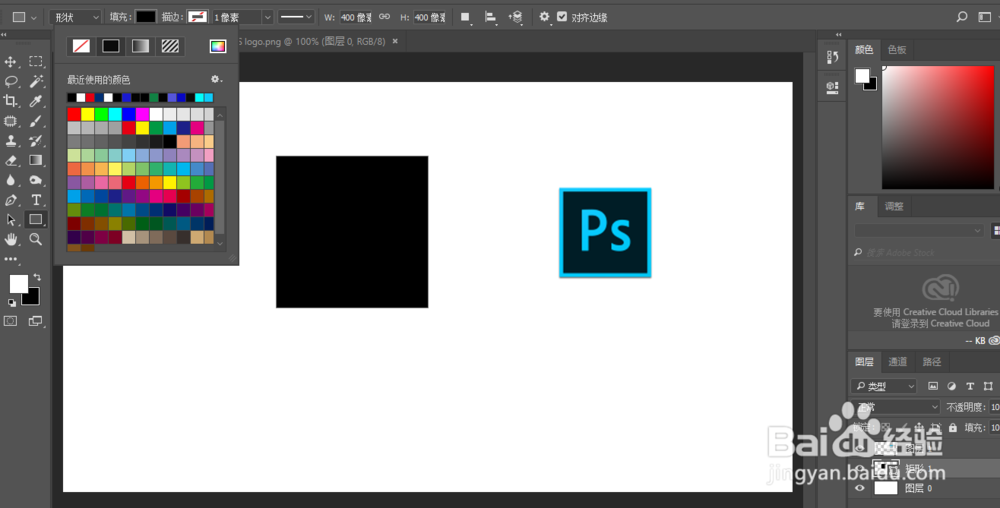Set fill to no color
The height and width of the screenshot is (508, 1000).
coord(81,46)
